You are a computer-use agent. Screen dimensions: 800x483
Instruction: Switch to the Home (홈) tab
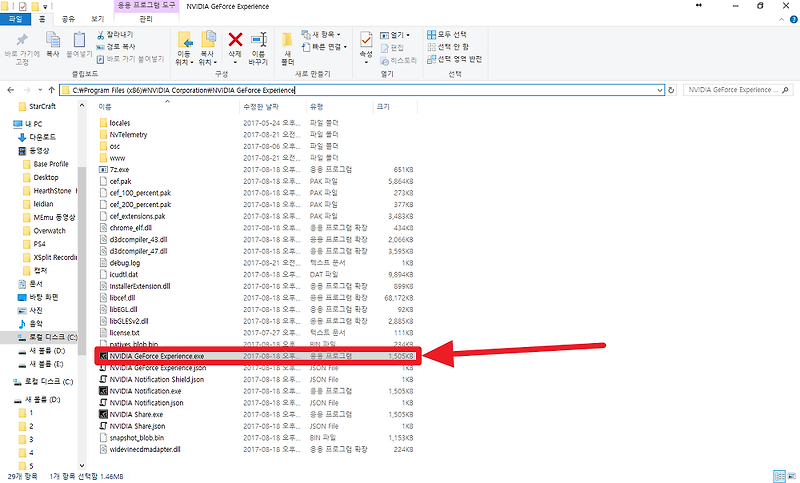click(42, 19)
